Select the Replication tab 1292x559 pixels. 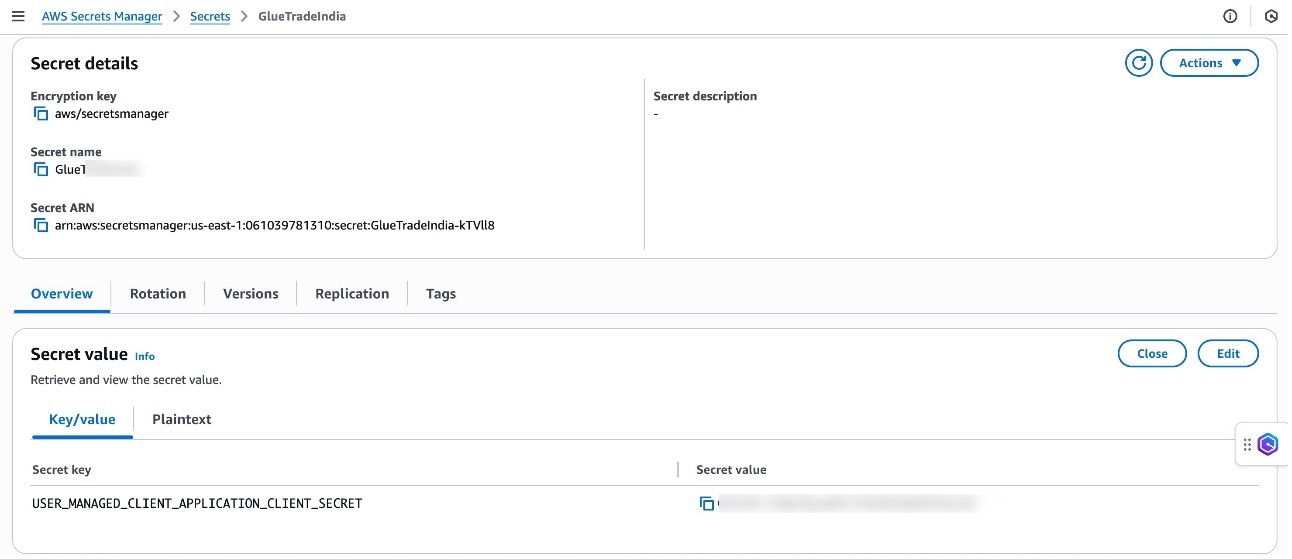click(x=352, y=294)
